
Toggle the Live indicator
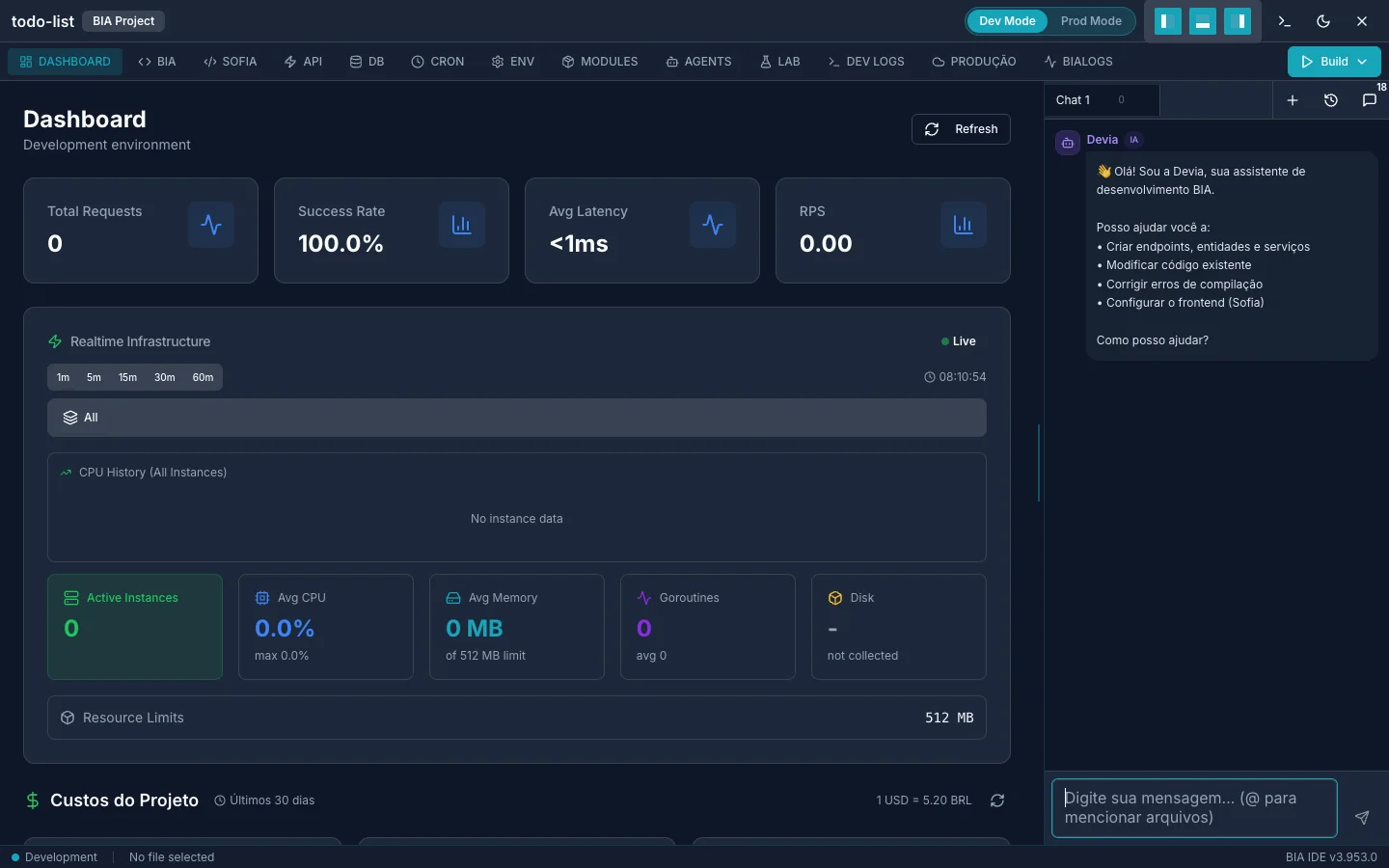click(x=959, y=341)
